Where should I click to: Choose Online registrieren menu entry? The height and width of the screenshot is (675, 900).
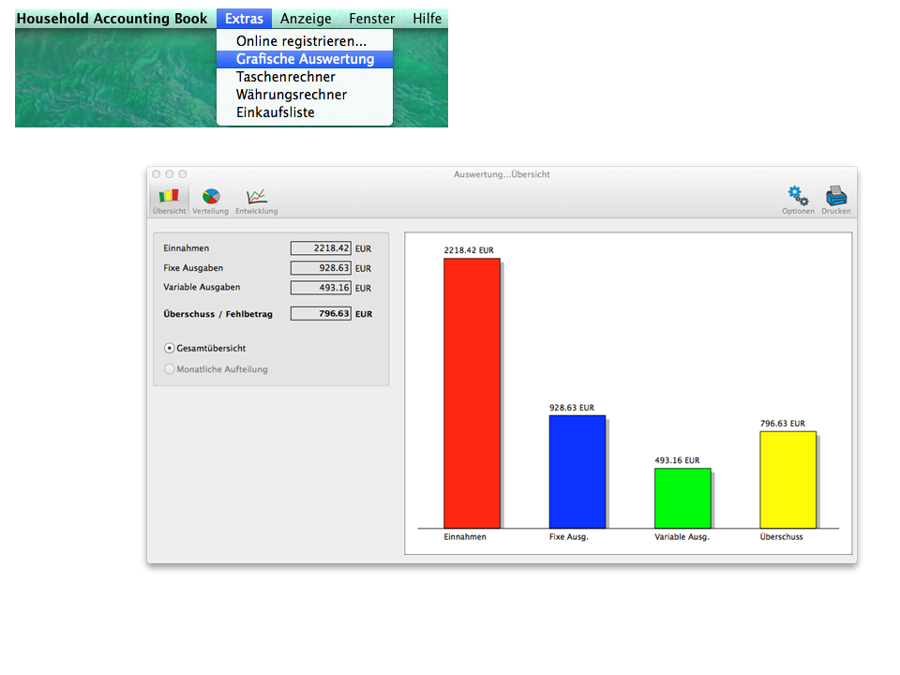pos(301,41)
